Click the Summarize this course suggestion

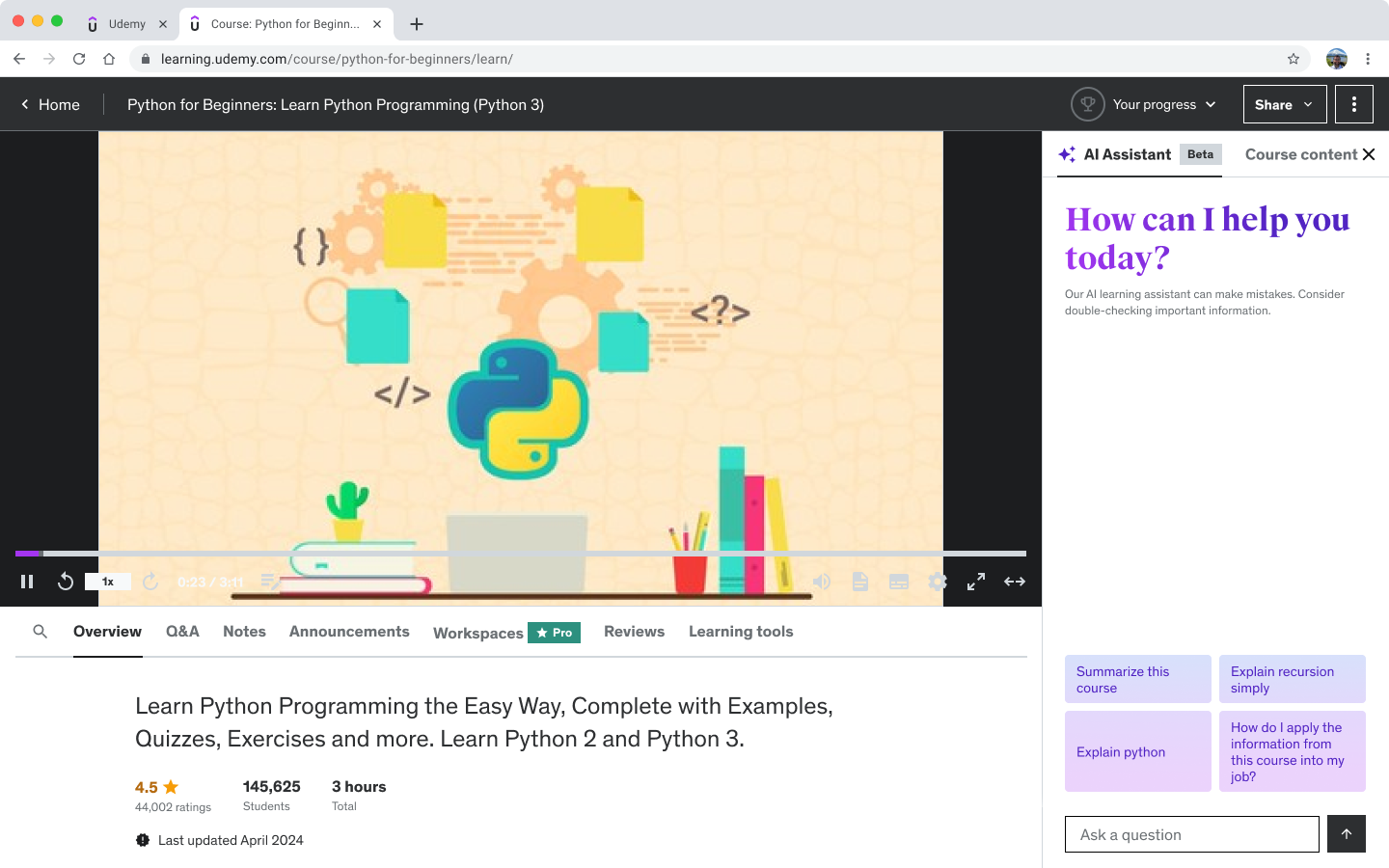coord(1137,679)
